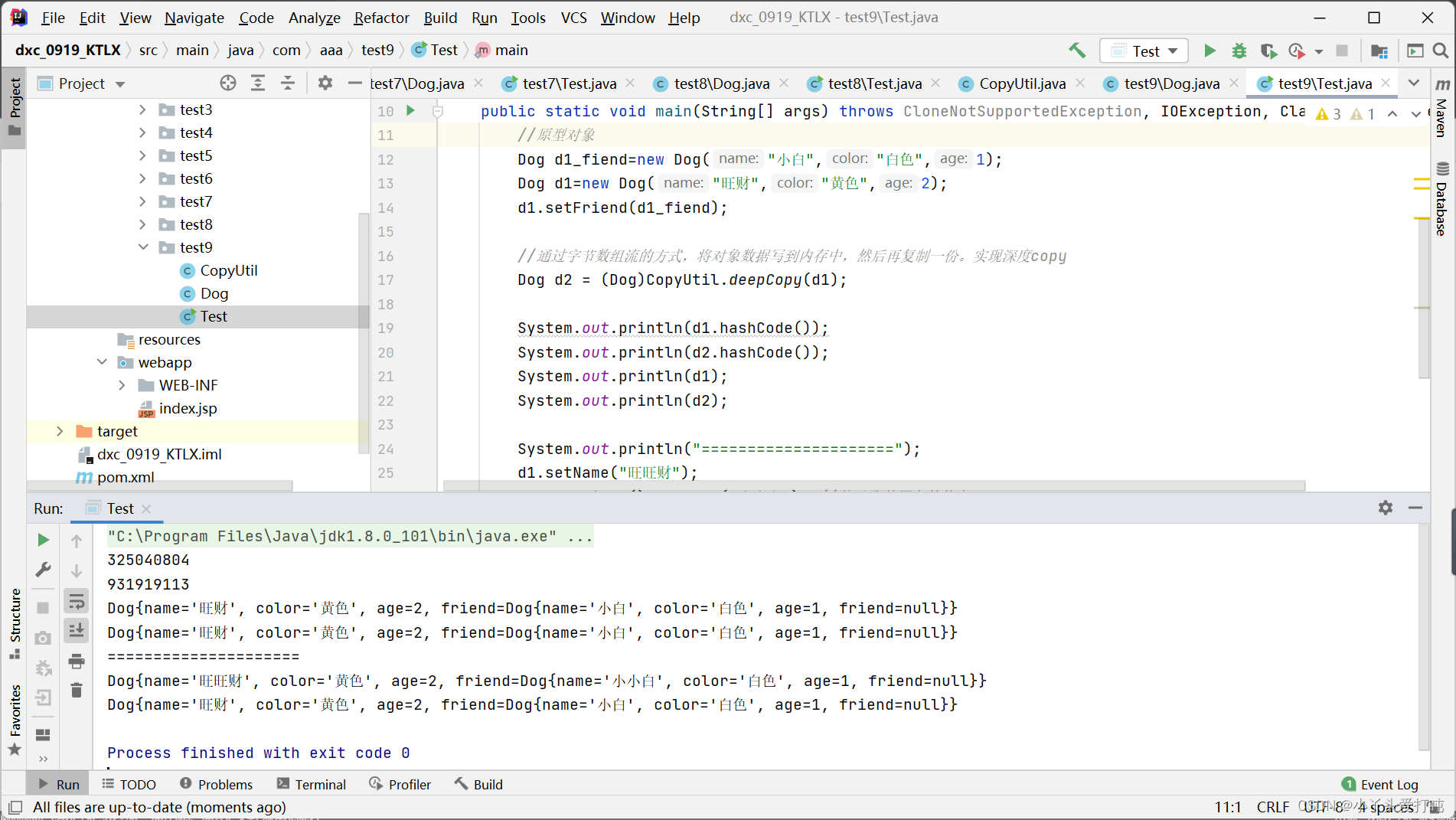Image resolution: width=1456 pixels, height=820 pixels.
Task: Run with coverage icon in toolbar
Action: tap(1268, 51)
